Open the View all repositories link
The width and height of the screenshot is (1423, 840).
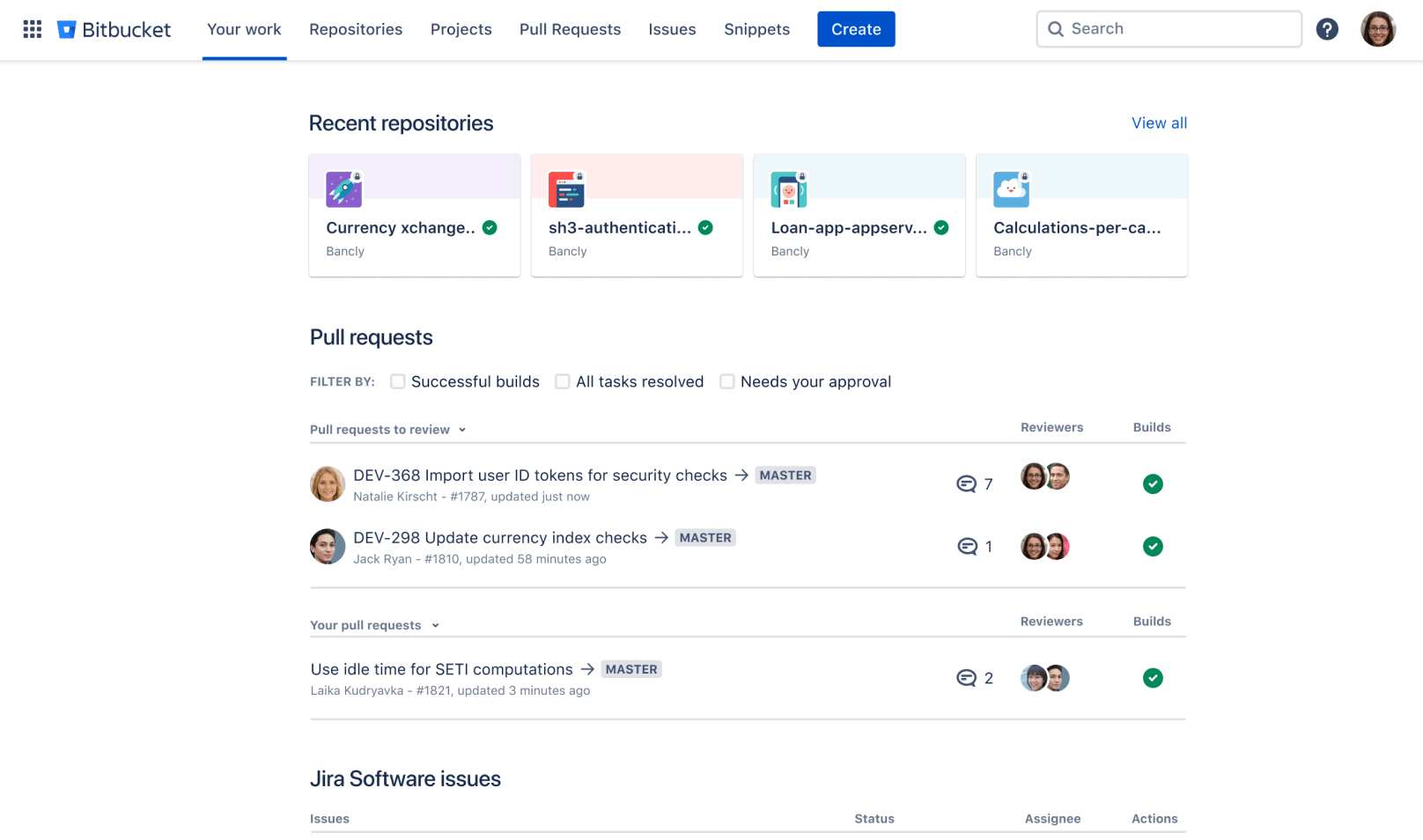tap(1159, 122)
